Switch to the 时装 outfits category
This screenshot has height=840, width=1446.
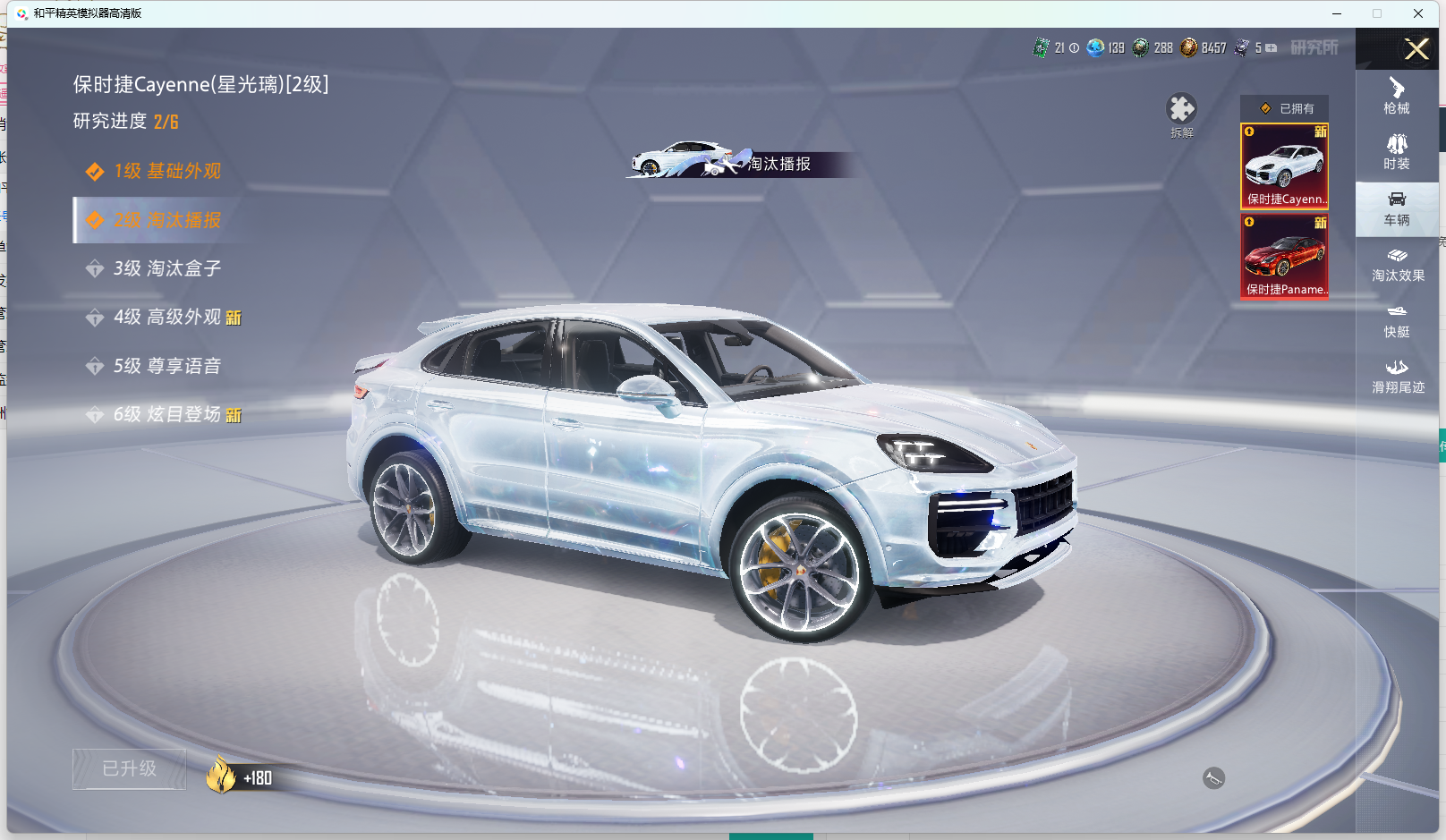click(1396, 152)
